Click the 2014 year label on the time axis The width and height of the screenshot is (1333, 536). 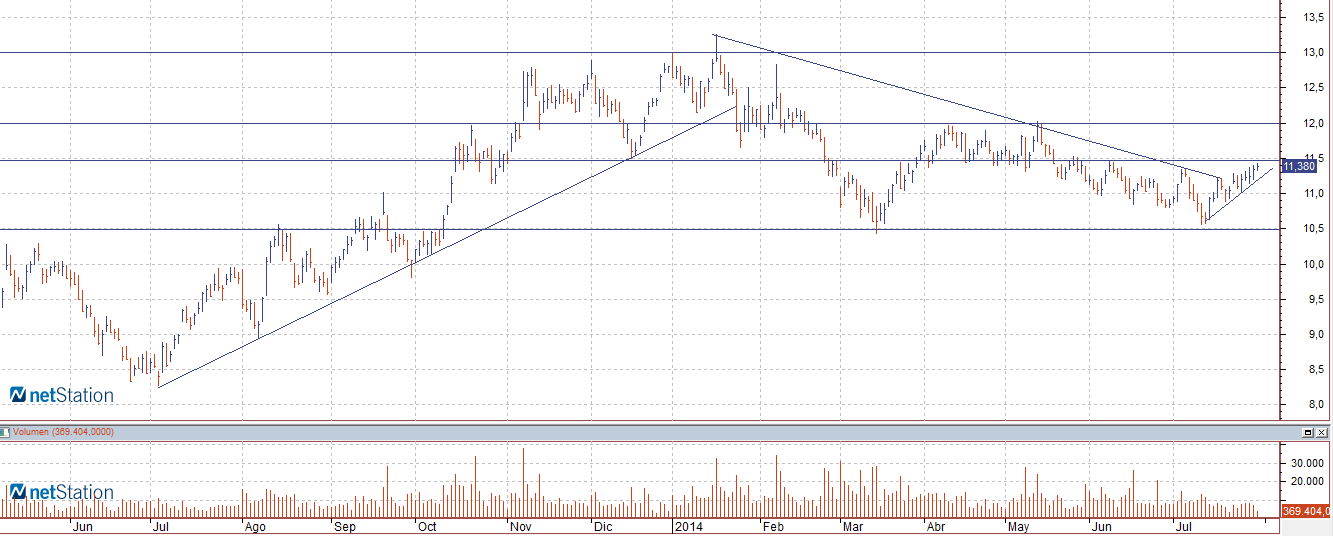point(688,526)
